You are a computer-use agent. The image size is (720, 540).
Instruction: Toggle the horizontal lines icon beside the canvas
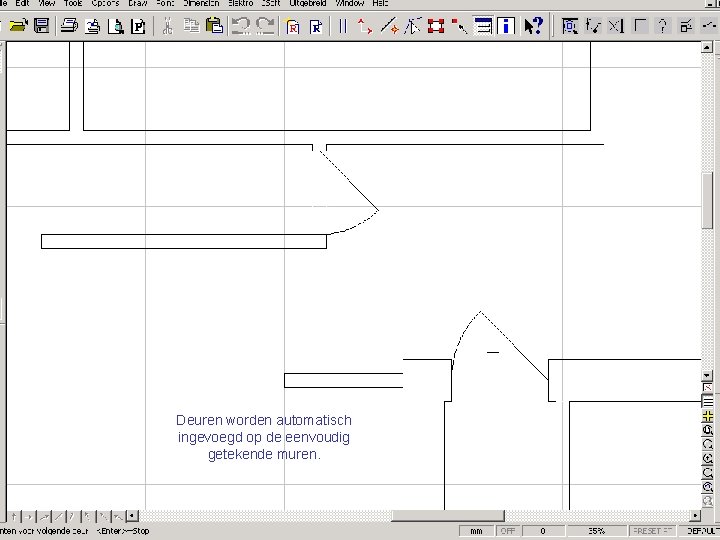[x=707, y=402]
